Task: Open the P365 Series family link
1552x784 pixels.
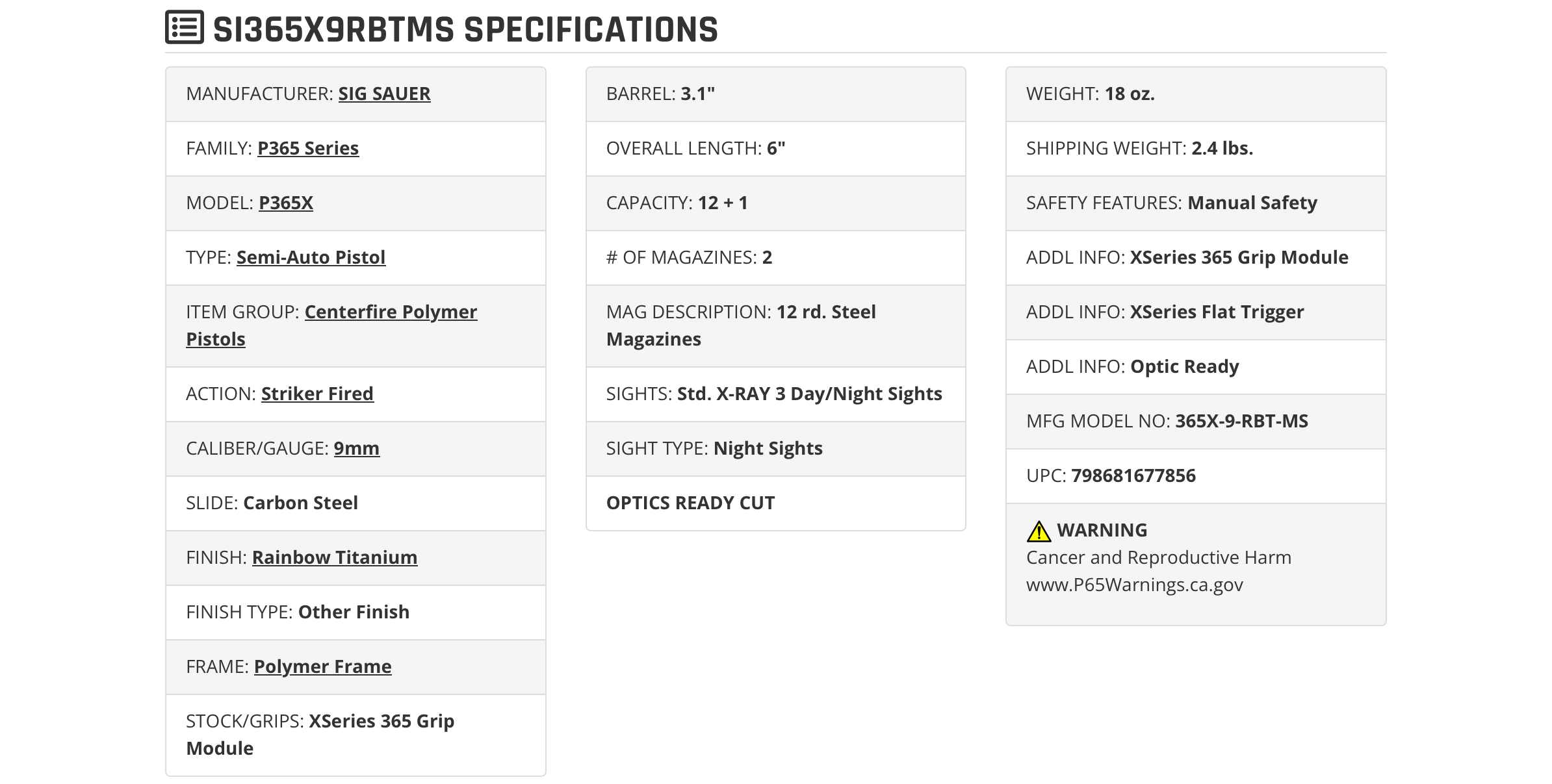Action: 308,148
